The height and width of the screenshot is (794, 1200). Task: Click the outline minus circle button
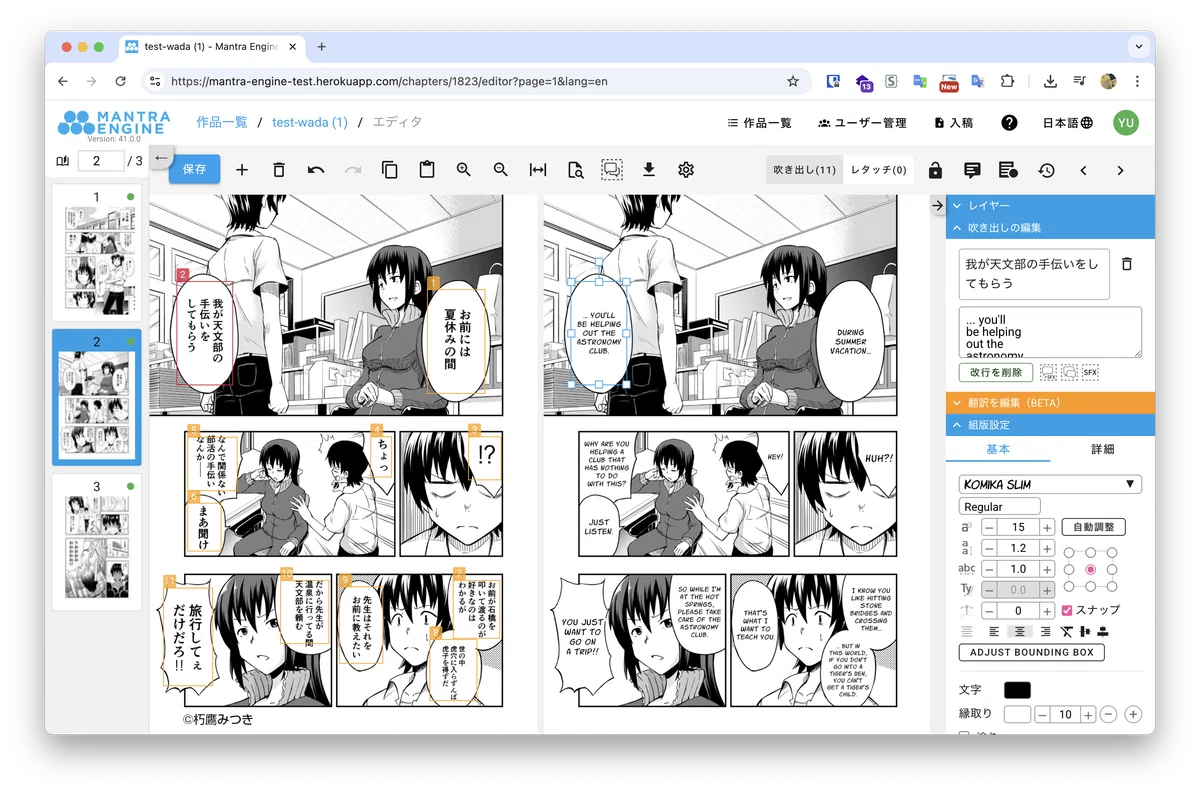coord(1109,714)
